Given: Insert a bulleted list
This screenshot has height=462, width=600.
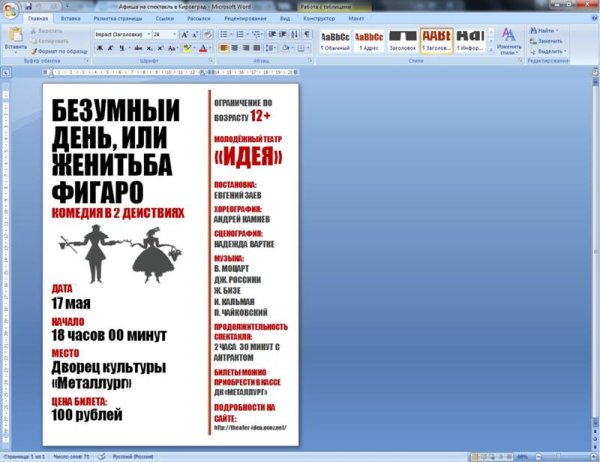Looking at the screenshot, I should (223, 34).
